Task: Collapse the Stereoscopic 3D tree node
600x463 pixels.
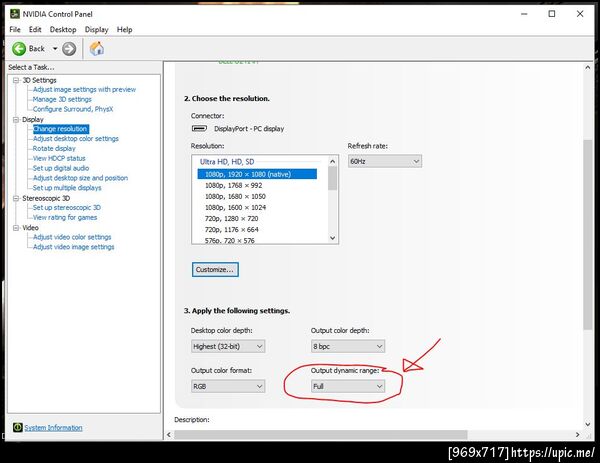Action: pos(16,198)
